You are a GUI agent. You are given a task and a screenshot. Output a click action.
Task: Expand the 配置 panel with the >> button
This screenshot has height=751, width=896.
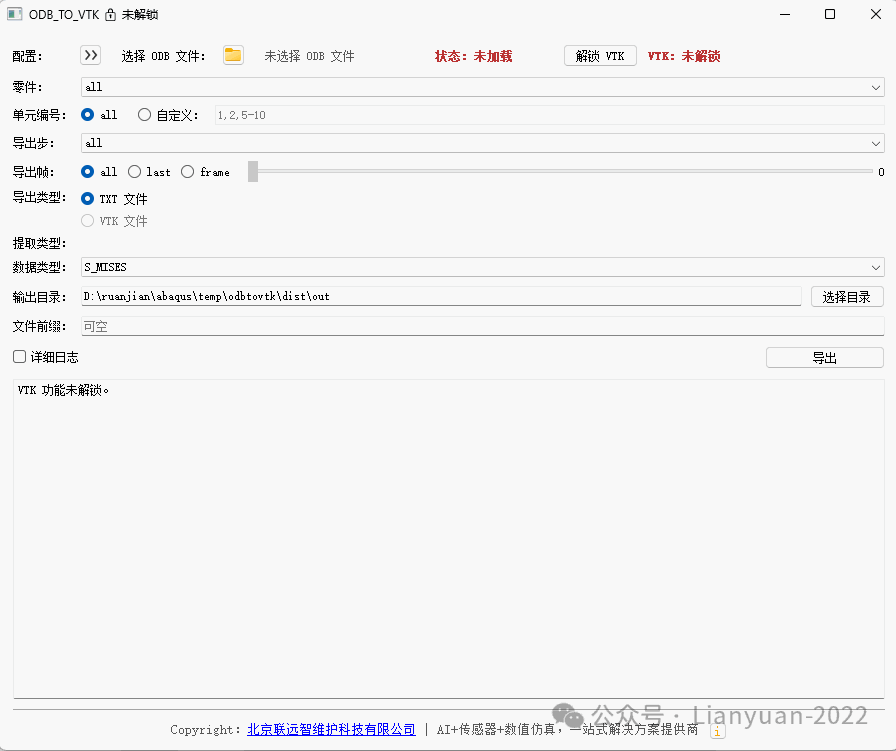[x=91, y=55]
